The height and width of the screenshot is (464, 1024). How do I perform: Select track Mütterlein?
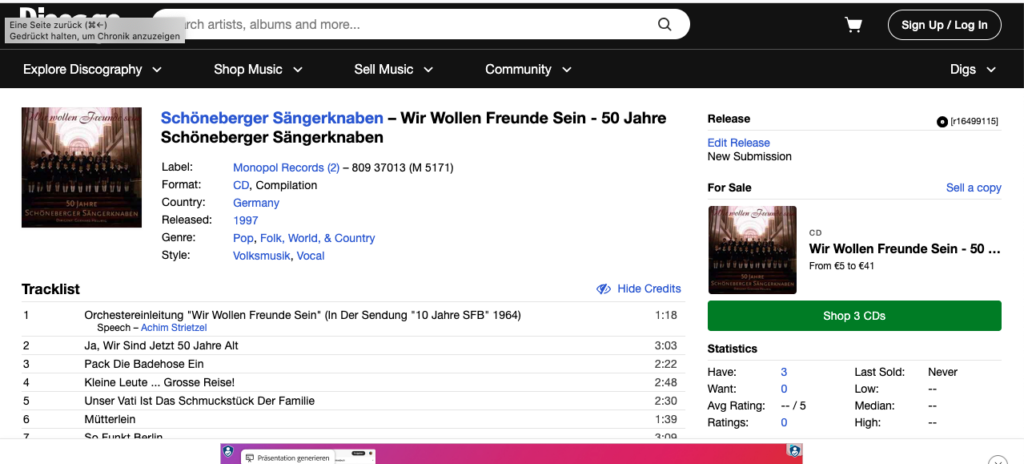[110, 419]
